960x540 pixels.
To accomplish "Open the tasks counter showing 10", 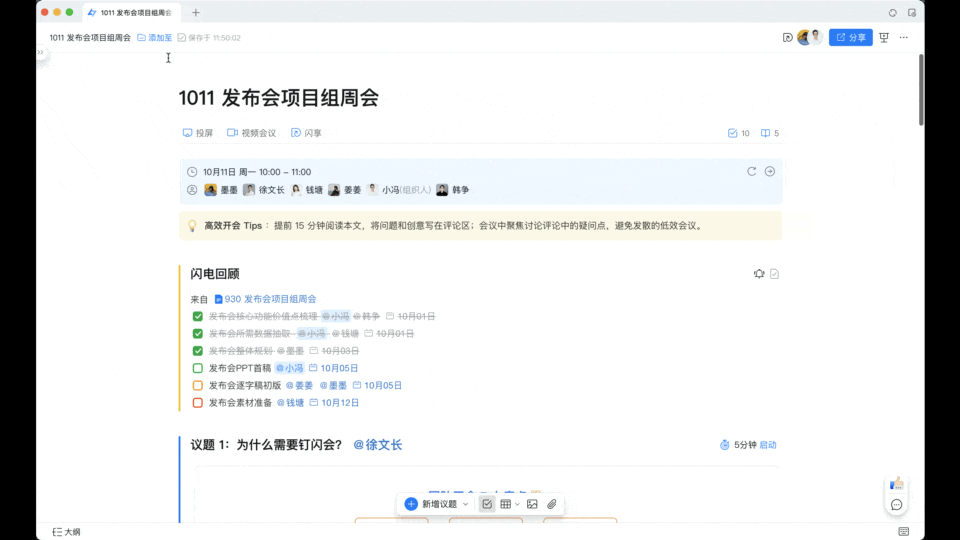I will coord(738,133).
